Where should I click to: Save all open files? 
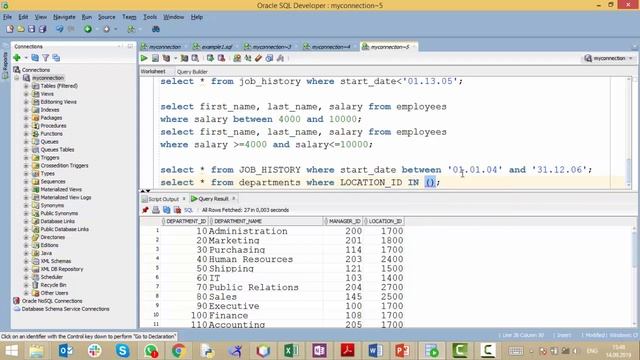[x=42, y=29]
